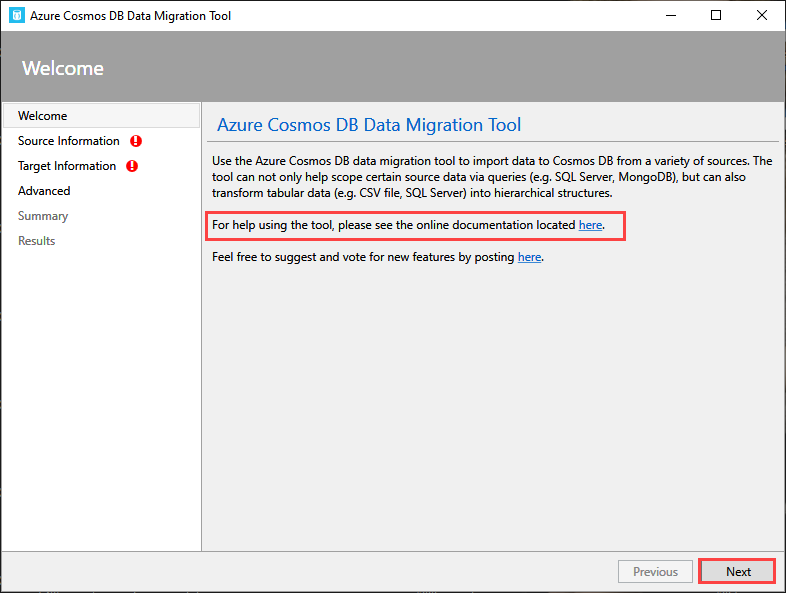This screenshot has height=593, width=786.
Task: Select the Welcome step in the sidebar
Action: pos(43,116)
